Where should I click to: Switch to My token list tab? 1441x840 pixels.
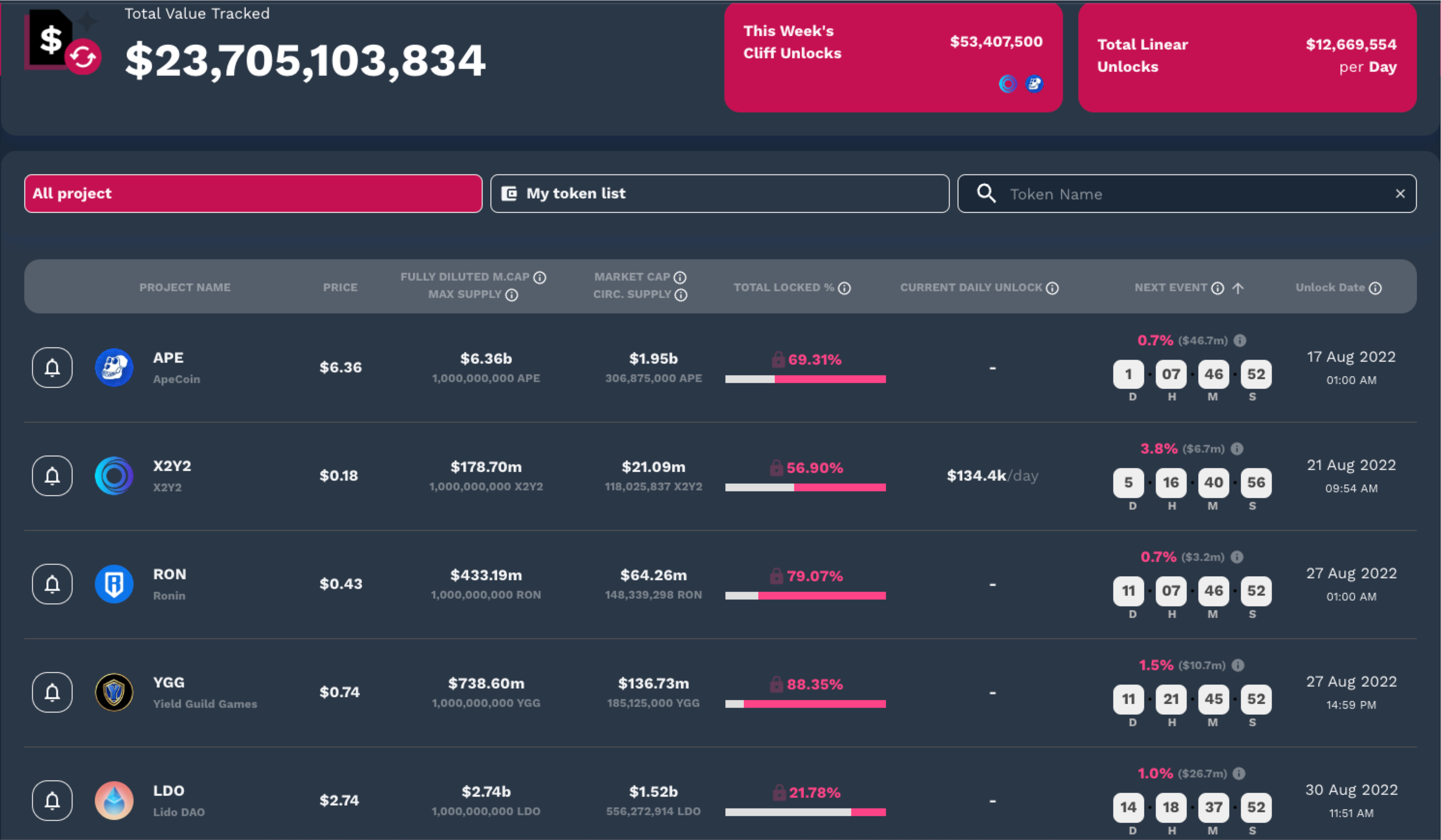[x=720, y=194]
